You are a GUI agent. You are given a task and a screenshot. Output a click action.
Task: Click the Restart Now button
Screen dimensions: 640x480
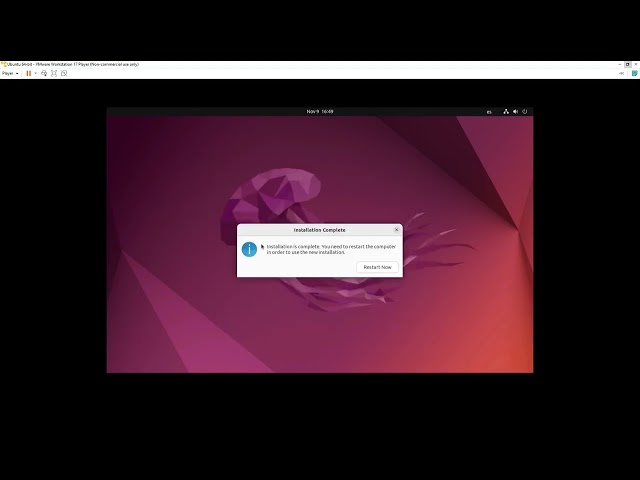[377, 267]
